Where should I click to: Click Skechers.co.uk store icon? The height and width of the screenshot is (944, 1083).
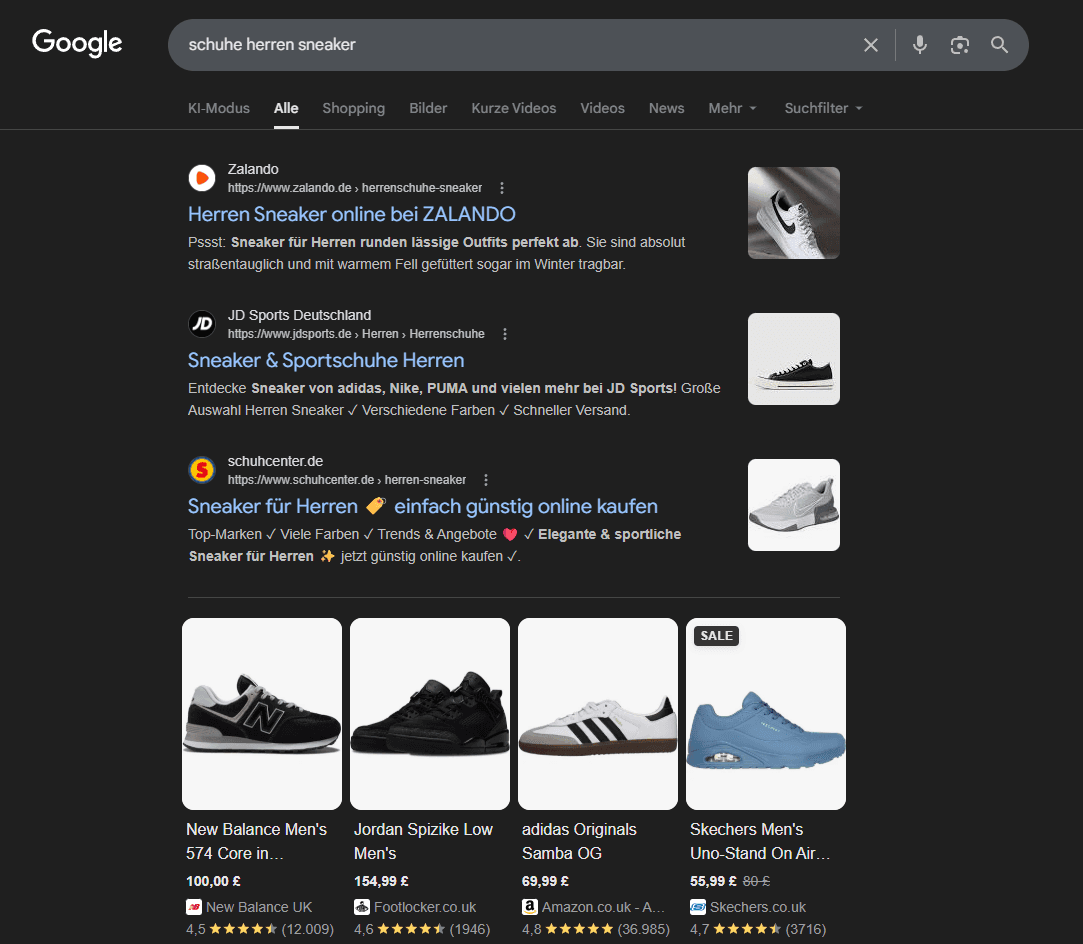pos(698,907)
